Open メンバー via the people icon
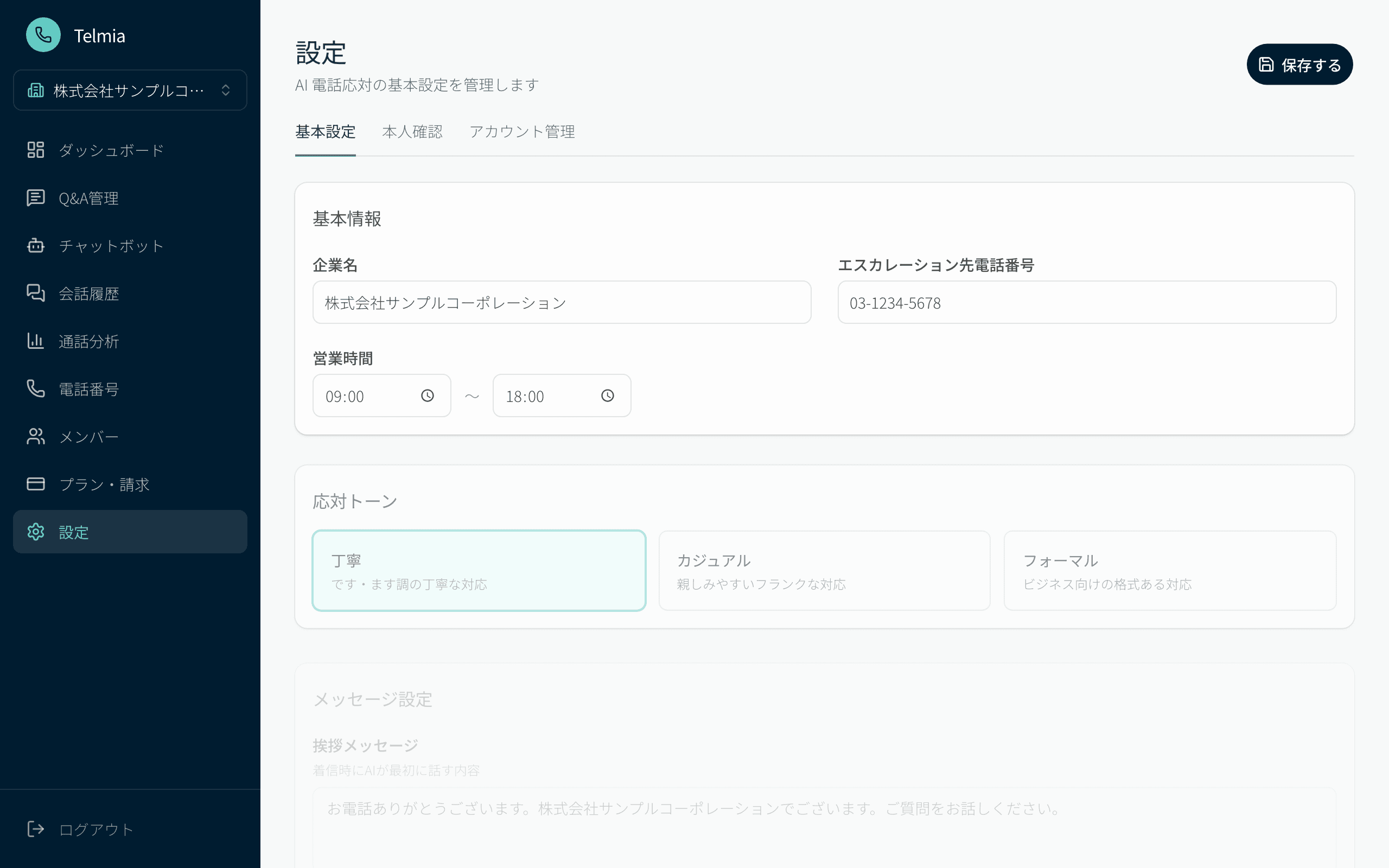The image size is (1389, 868). [x=36, y=436]
